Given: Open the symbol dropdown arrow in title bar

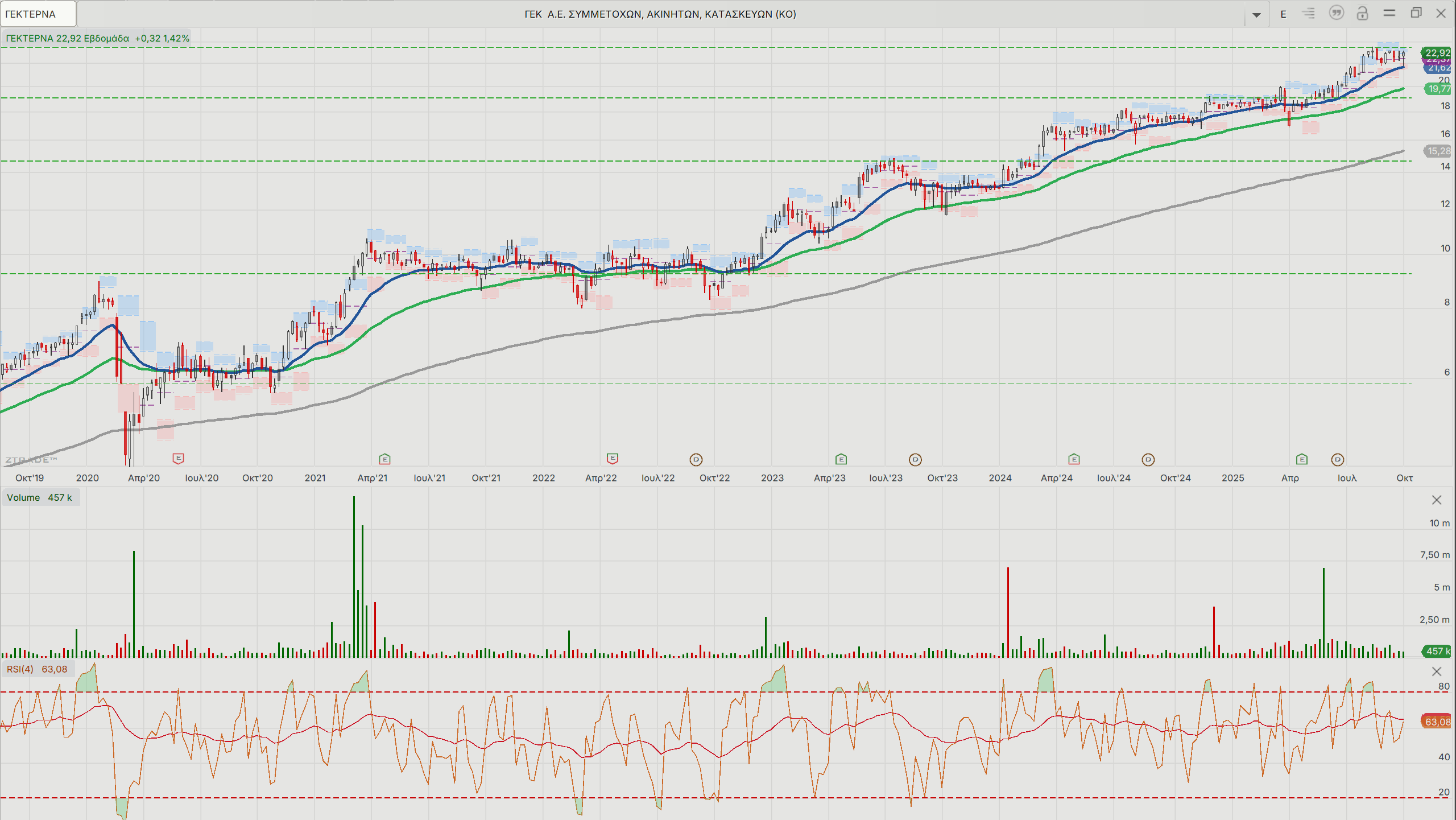Looking at the screenshot, I should [1256, 15].
